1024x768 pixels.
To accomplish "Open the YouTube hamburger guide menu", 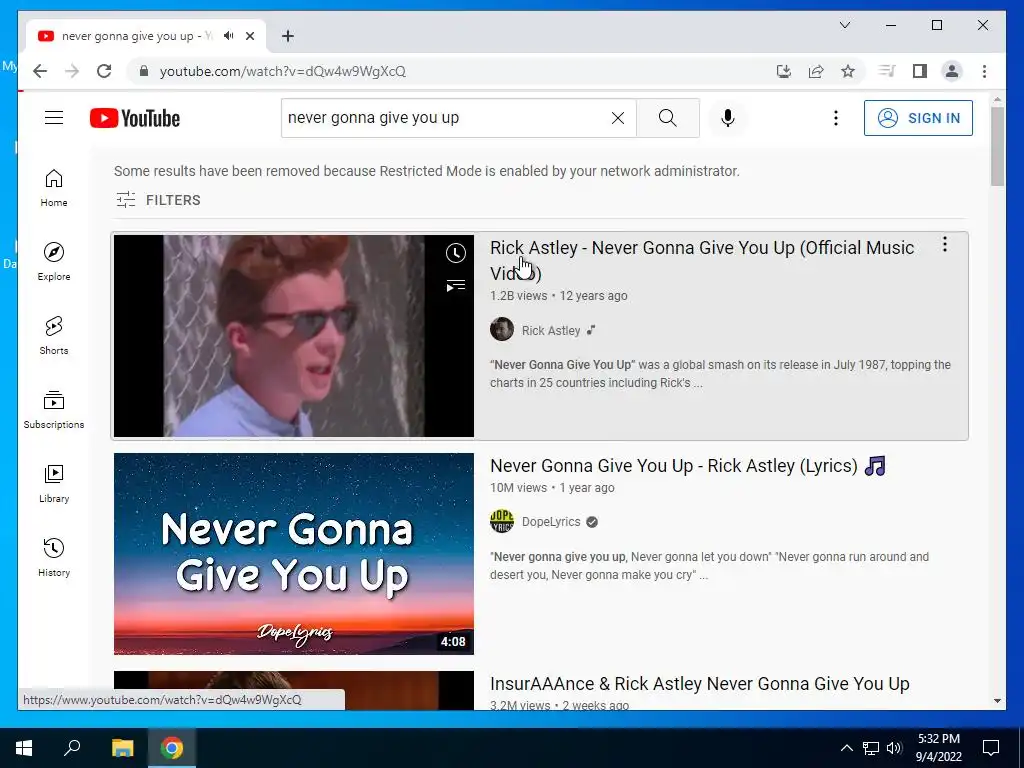I will click(54, 118).
